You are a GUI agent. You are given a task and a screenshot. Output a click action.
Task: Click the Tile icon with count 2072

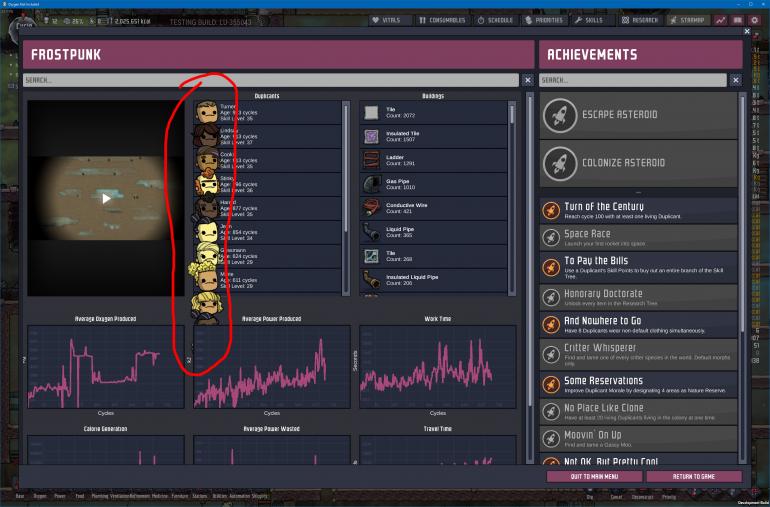click(x=371, y=113)
